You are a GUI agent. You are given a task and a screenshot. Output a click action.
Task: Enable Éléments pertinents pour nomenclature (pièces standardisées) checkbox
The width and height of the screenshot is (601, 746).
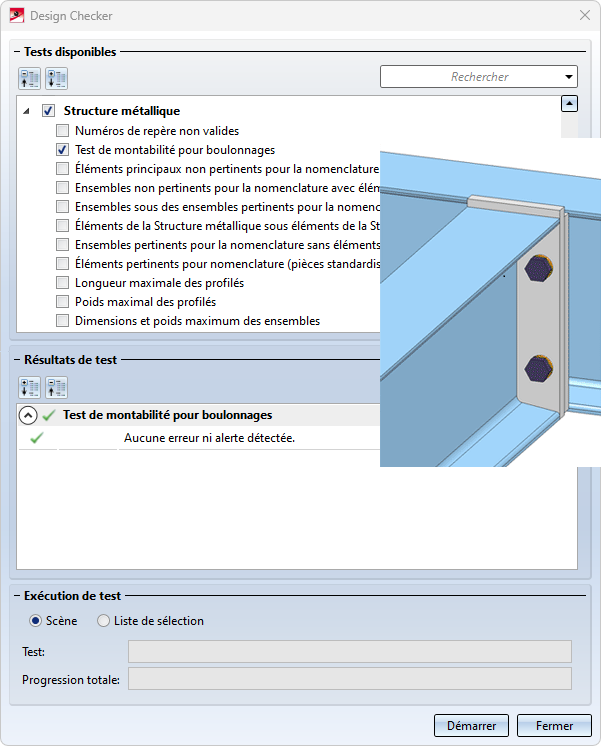coord(62,264)
